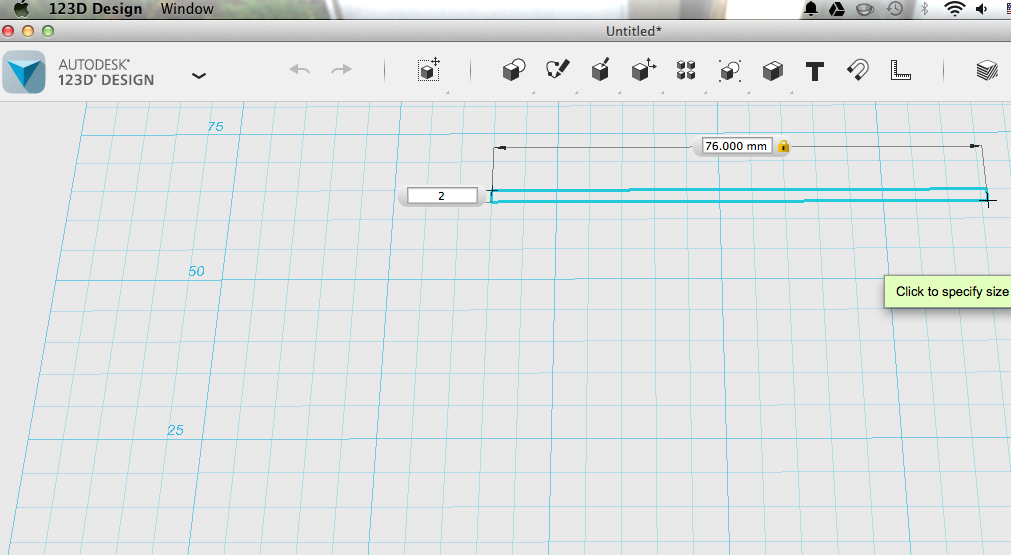The height and width of the screenshot is (555, 1011).
Task: Open the Construct tool menu
Action: pyautogui.click(x=600, y=70)
